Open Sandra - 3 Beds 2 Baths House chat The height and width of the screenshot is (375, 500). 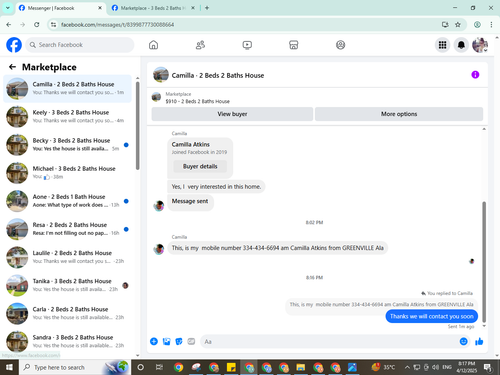tap(68, 341)
